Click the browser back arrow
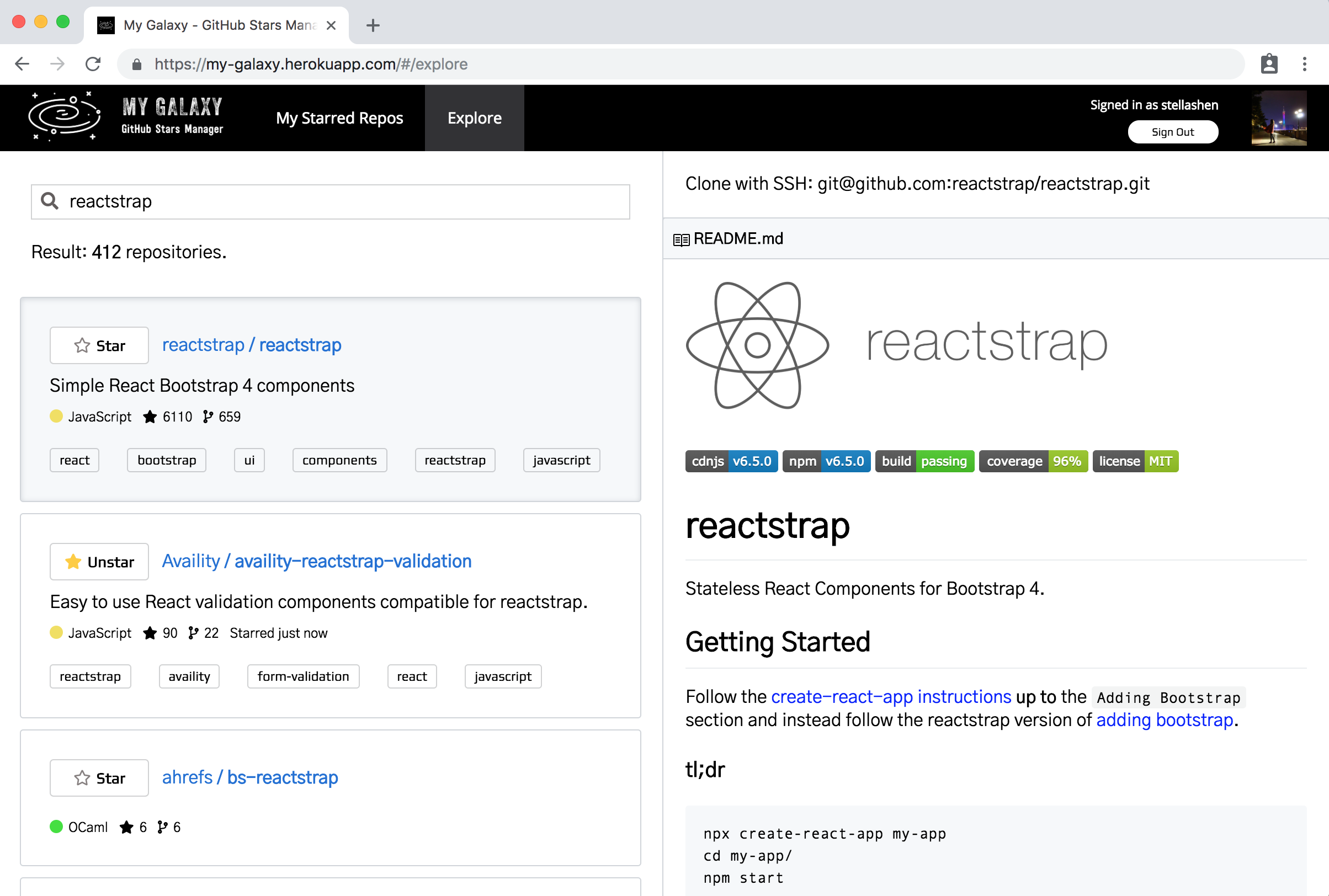 click(x=22, y=64)
